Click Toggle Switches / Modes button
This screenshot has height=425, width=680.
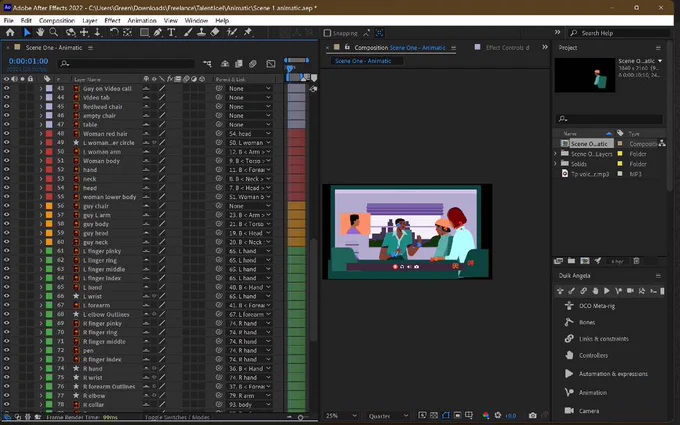pyautogui.click(x=177, y=417)
